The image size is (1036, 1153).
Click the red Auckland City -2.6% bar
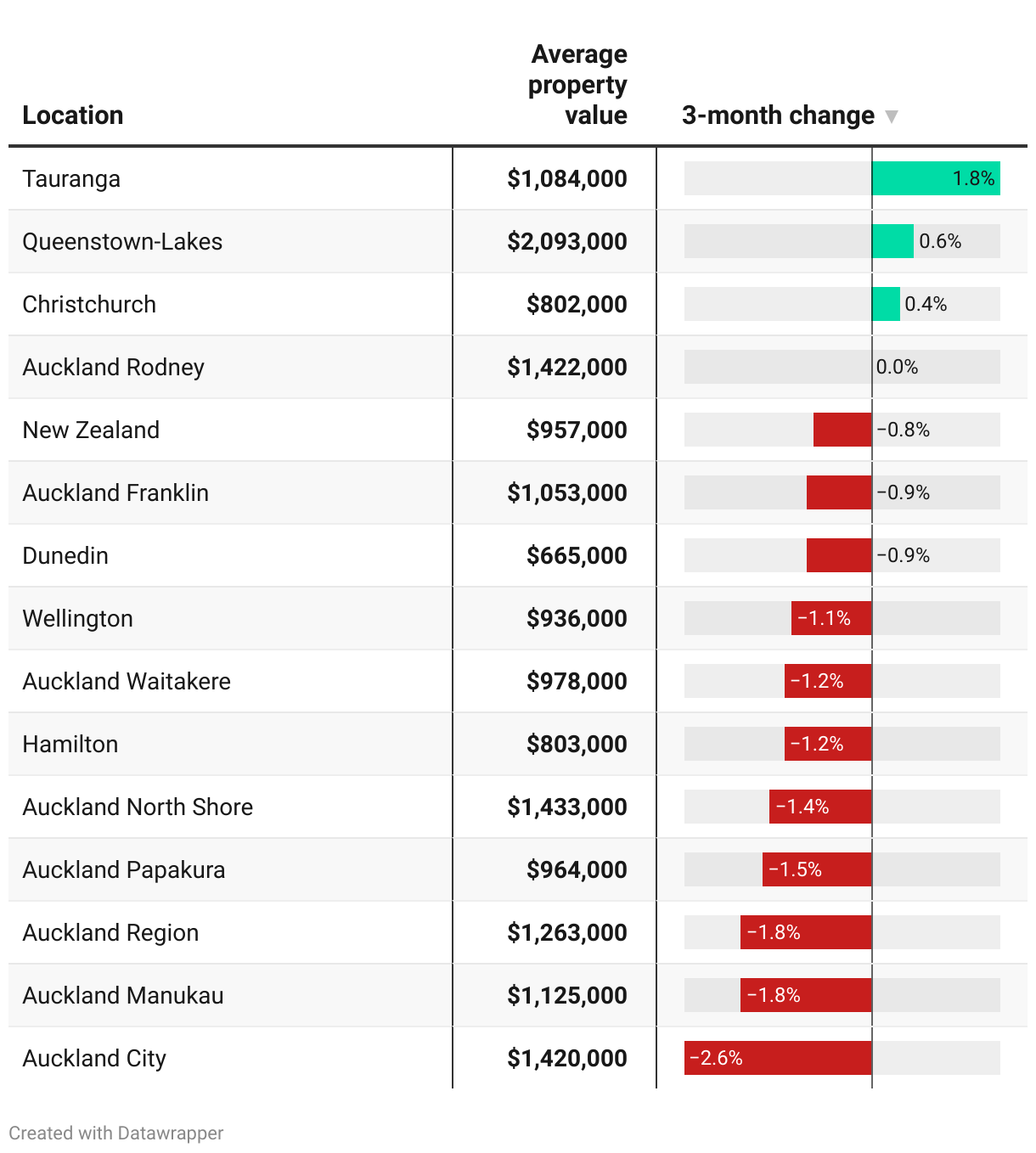click(778, 1058)
